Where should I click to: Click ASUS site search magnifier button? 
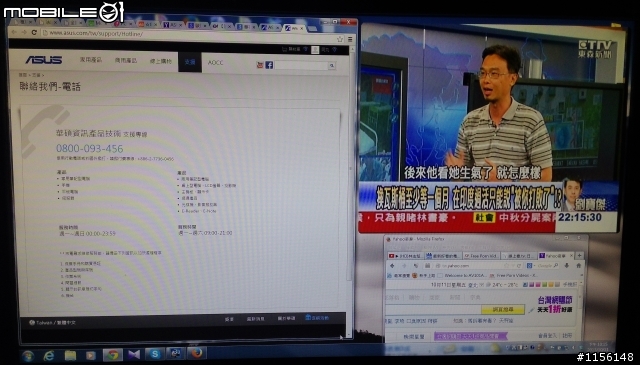[x=332, y=65]
